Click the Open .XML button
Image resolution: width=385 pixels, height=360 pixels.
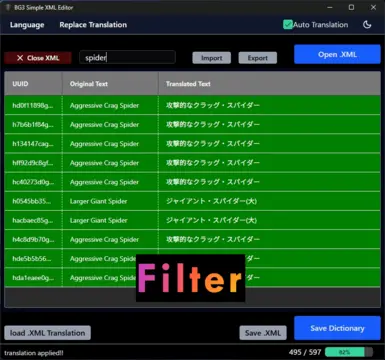337,54
